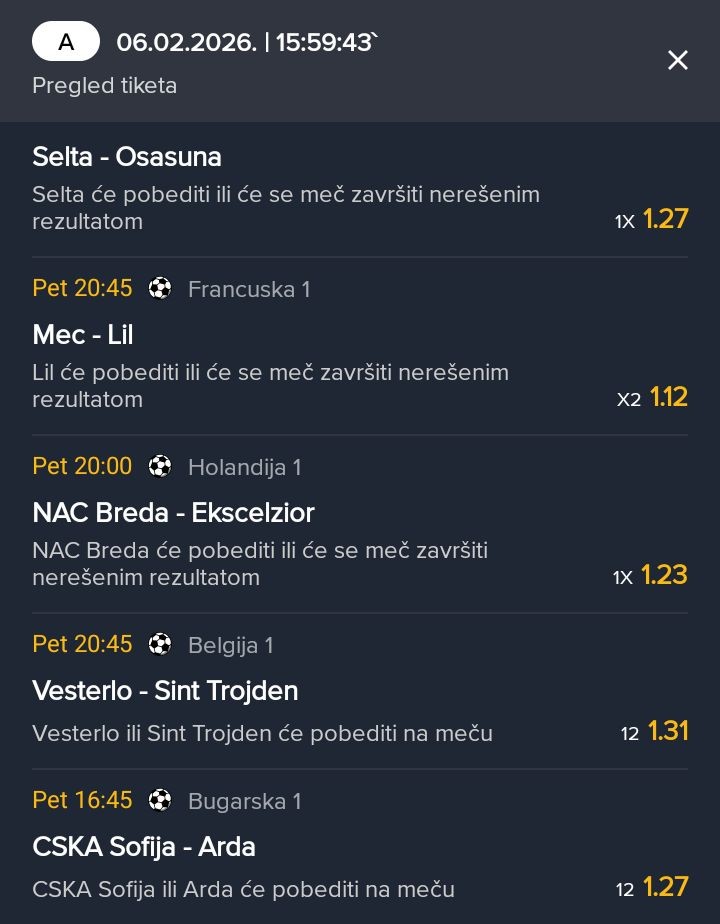Image resolution: width=720 pixels, height=924 pixels.
Task: Select the CSKA Sofija - Arda match
Action: coord(144,847)
